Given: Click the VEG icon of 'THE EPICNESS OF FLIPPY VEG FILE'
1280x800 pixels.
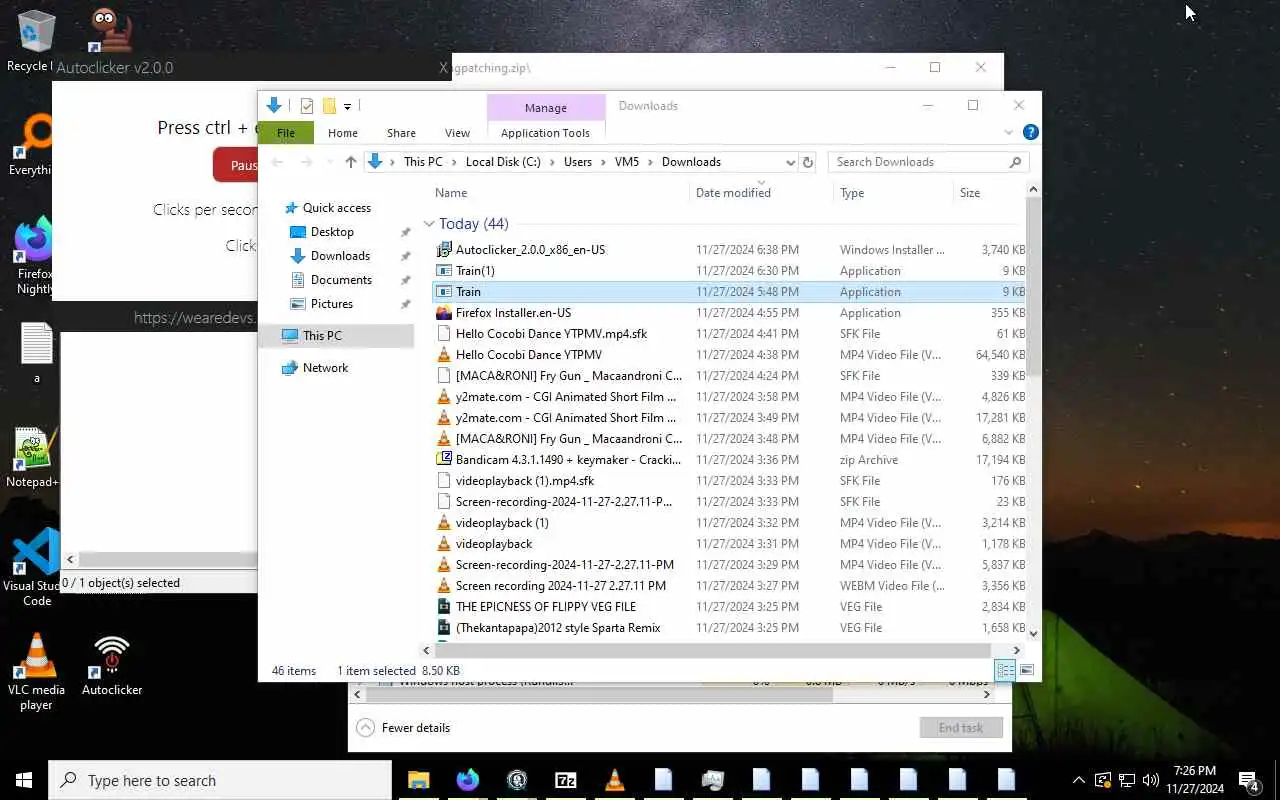Looking at the screenshot, I should point(444,607).
